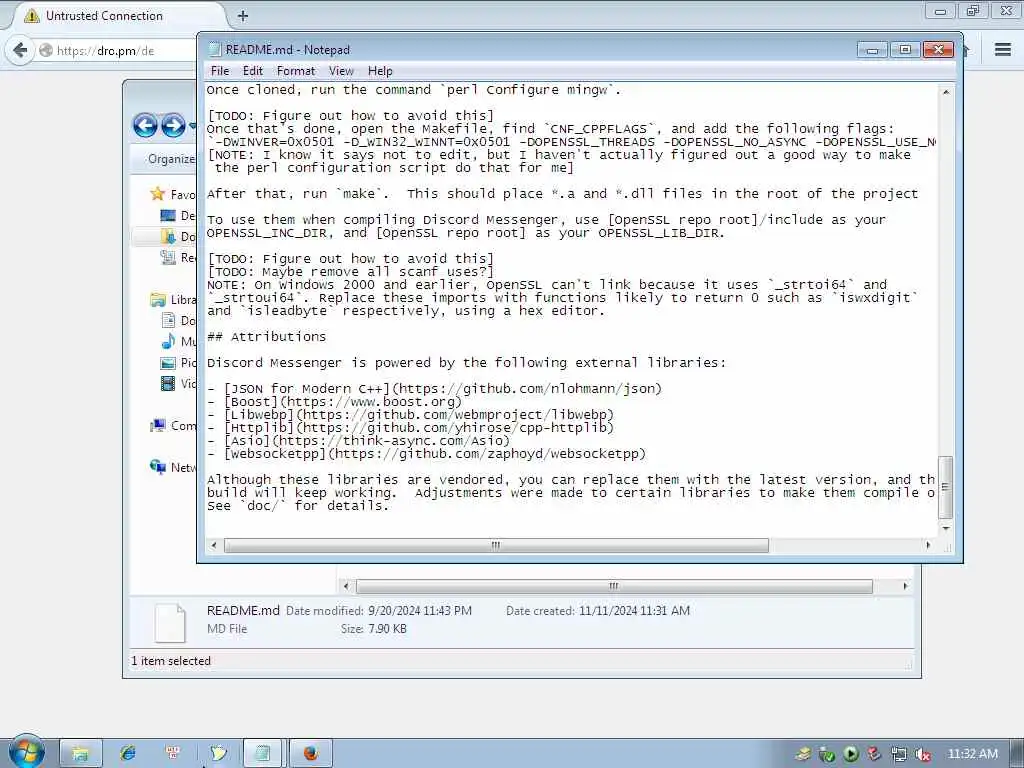Viewport: 1024px width, 768px height.
Task: Click the muted volume tray icon
Action: tap(923, 754)
